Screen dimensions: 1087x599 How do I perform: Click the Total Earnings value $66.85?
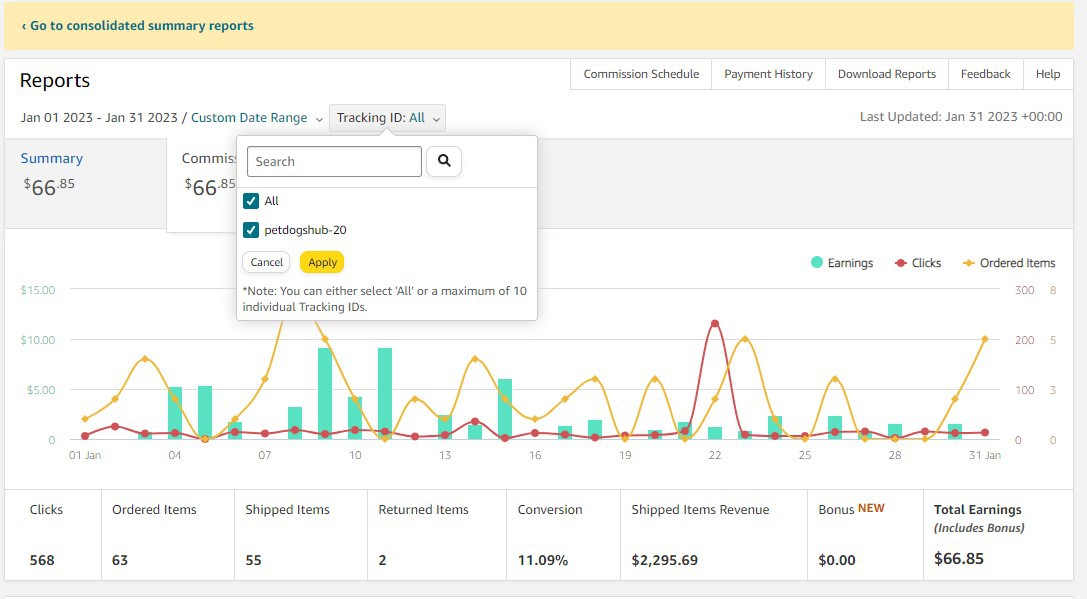[959, 559]
